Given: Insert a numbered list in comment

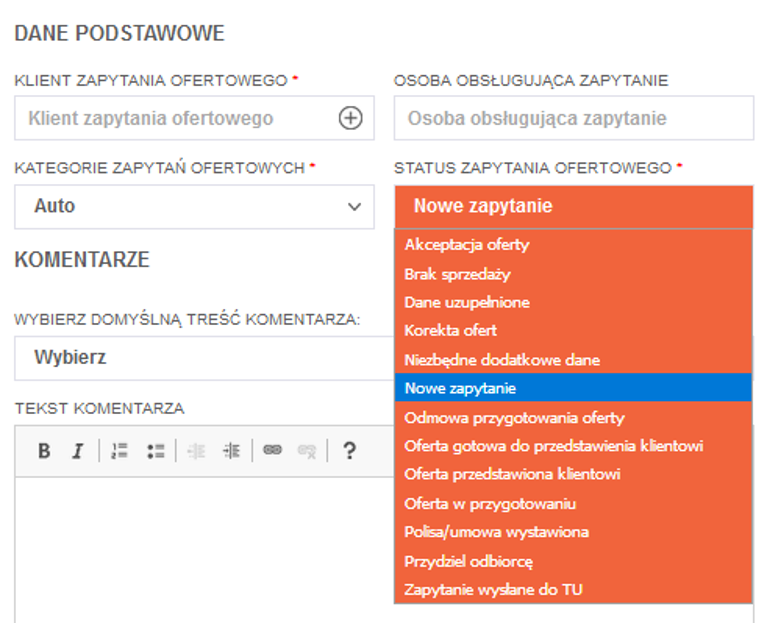Looking at the screenshot, I should [x=120, y=451].
